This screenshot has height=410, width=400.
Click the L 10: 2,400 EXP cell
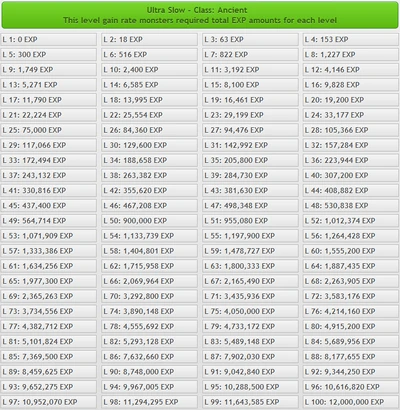coord(149,70)
